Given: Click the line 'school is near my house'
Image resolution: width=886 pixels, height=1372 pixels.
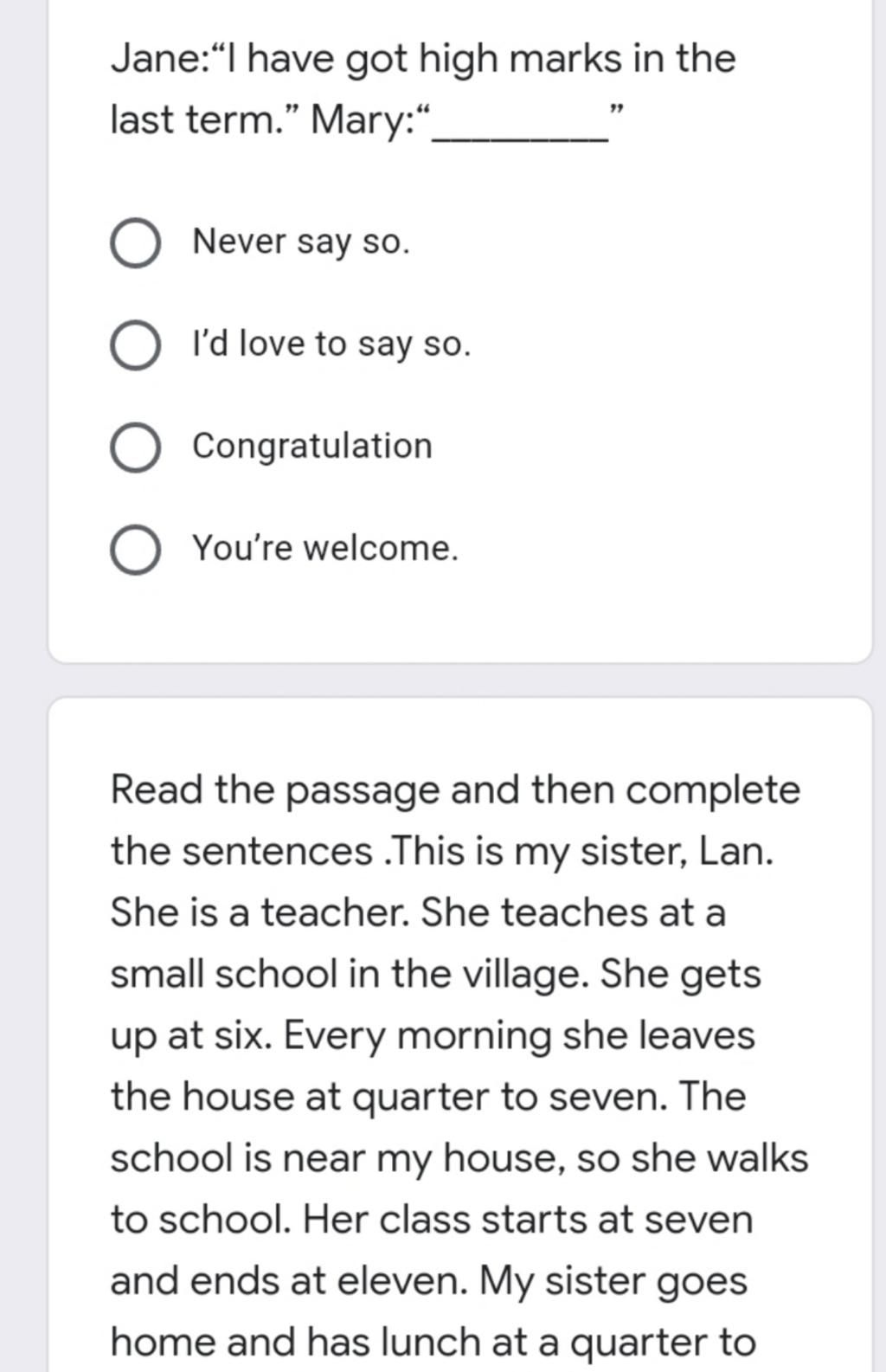Looking at the screenshot, I should click(459, 1159).
